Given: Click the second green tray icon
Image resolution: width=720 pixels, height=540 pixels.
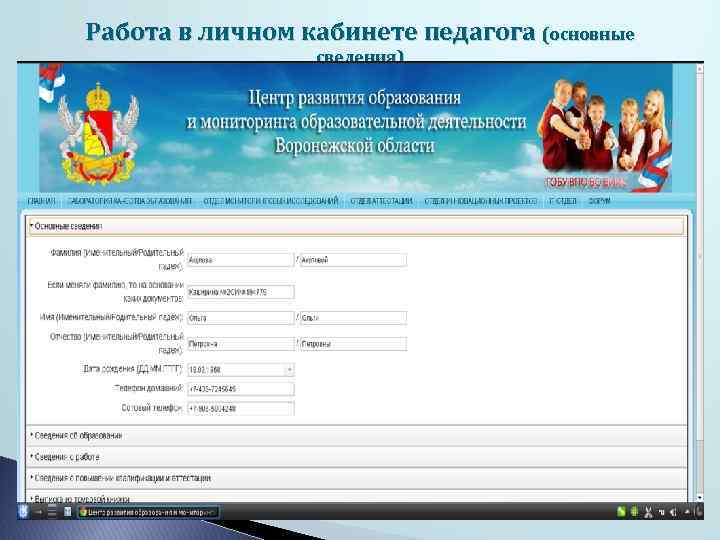Looking at the screenshot, I should [x=635, y=512].
